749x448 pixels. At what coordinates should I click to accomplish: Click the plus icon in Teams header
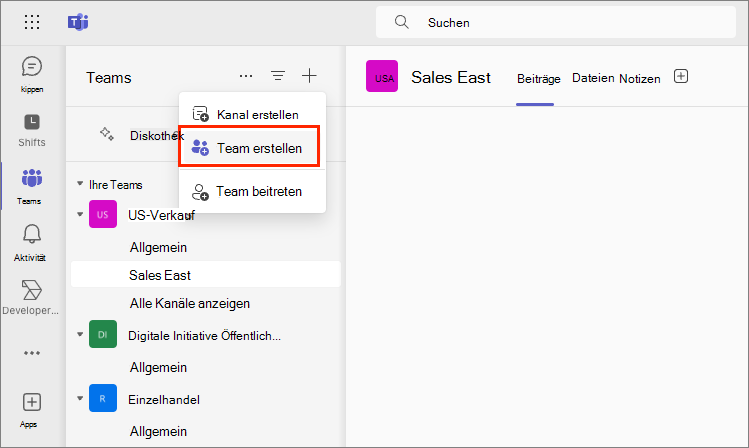point(310,75)
